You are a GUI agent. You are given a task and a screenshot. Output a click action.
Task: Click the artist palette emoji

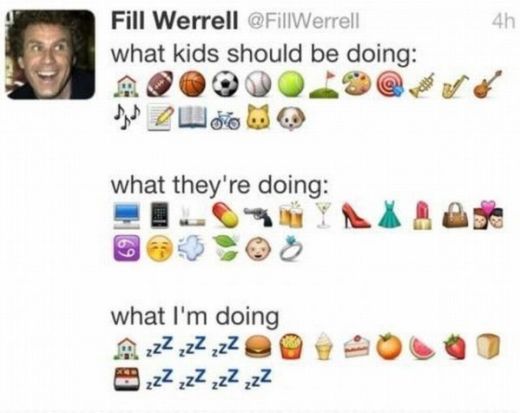357,82
